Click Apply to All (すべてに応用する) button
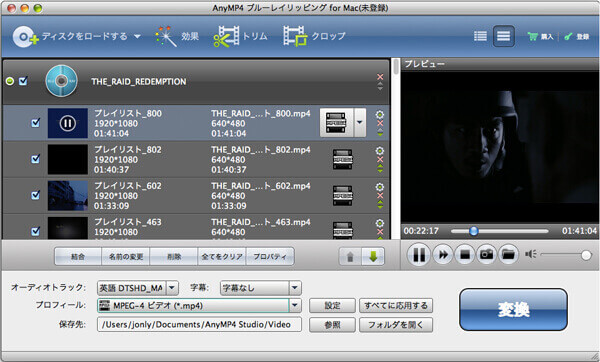600x362 pixels. (x=396, y=305)
